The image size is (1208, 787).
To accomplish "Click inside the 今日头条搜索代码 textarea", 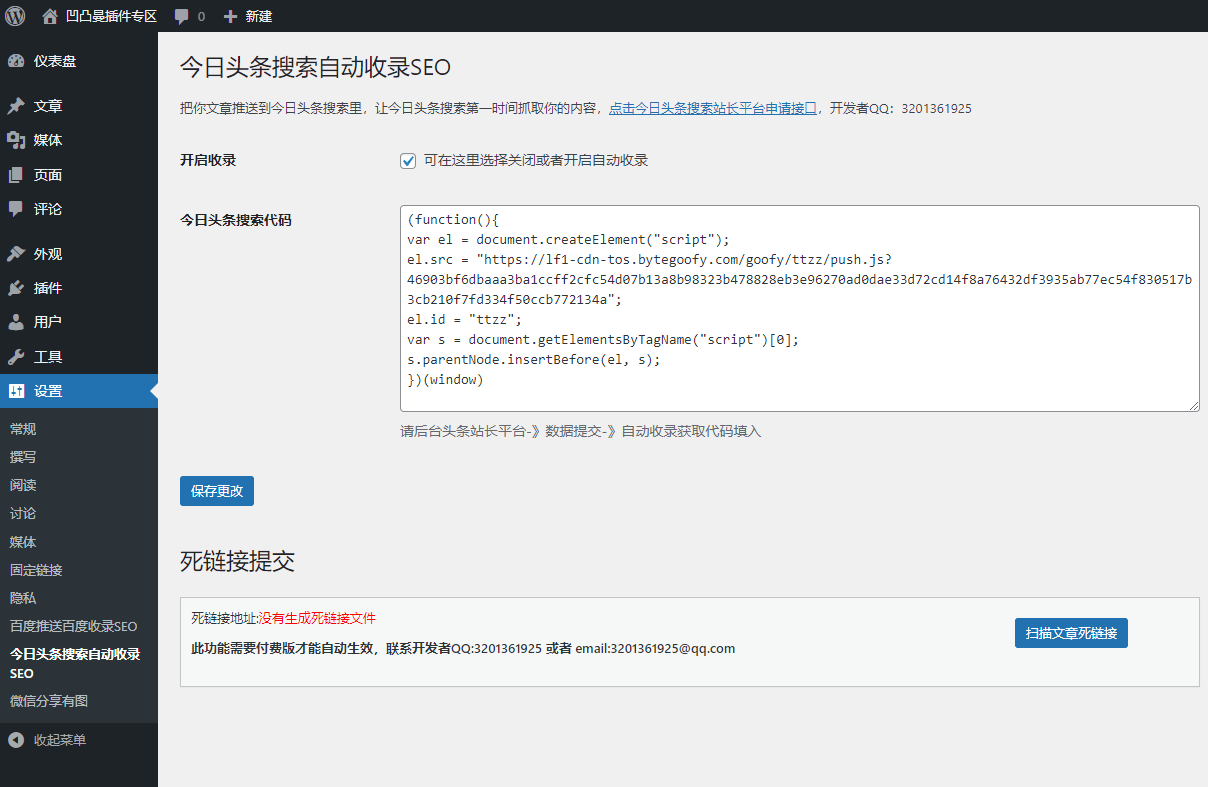I will [x=799, y=308].
